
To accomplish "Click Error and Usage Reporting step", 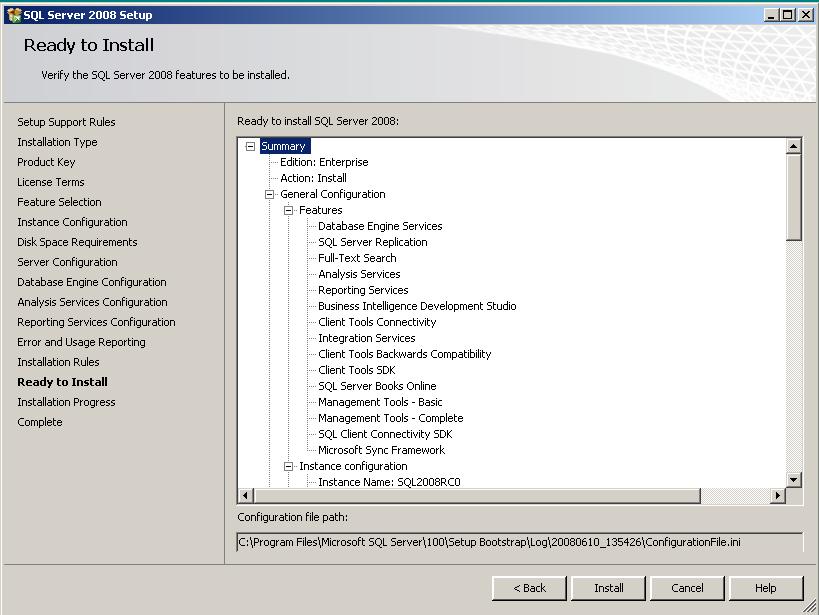I will pos(81,342).
